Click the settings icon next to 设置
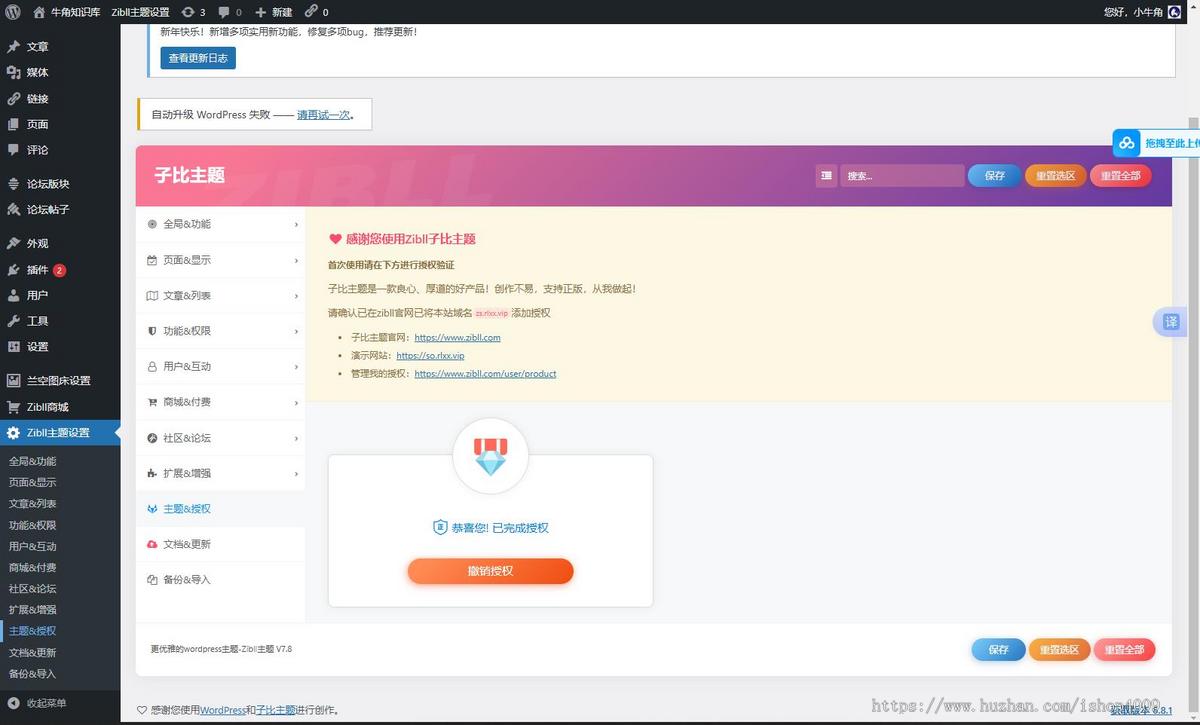Image resolution: width=1200 pixels, height=725 pixels. click(13, 347)
